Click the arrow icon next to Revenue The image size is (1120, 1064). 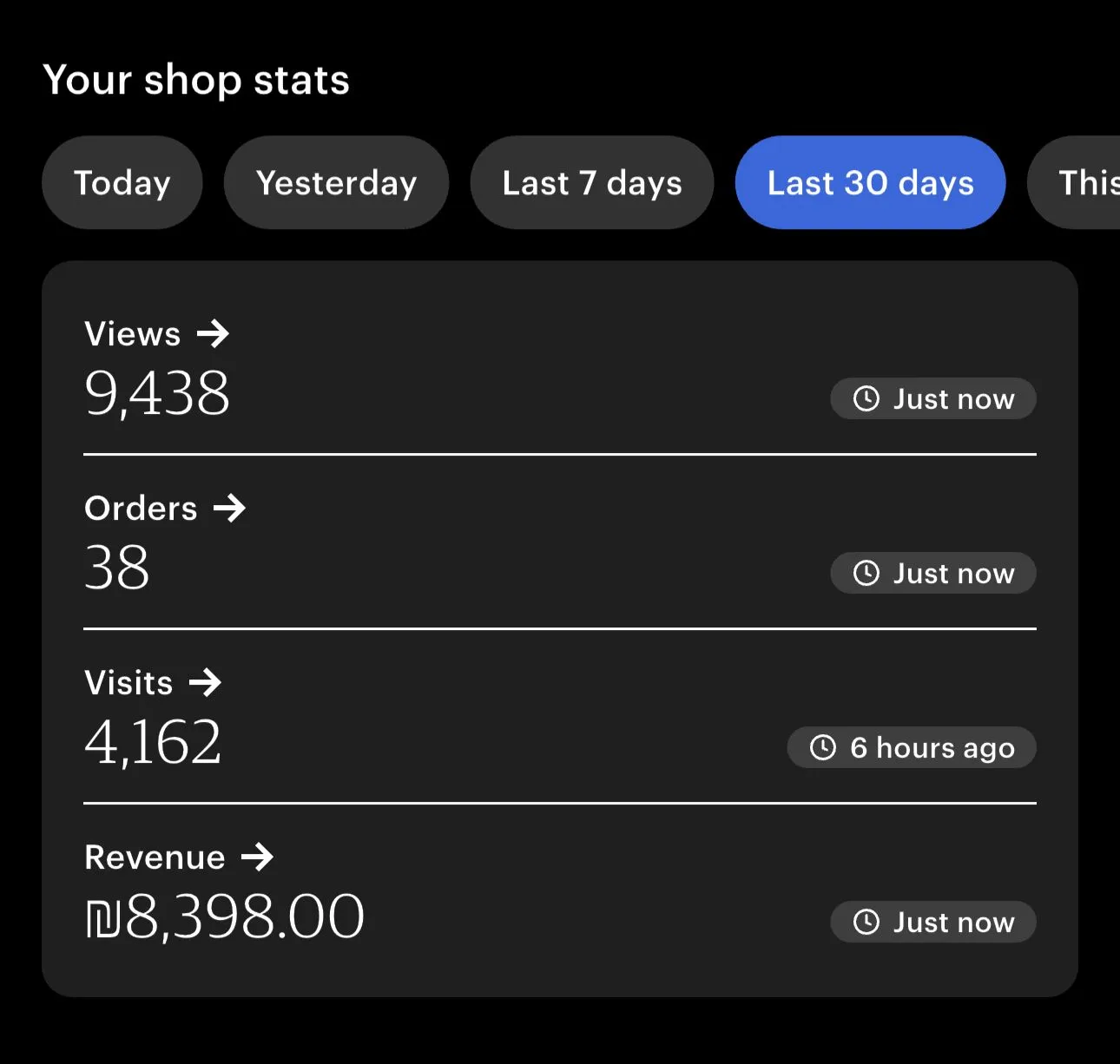[x=258, y=857]
